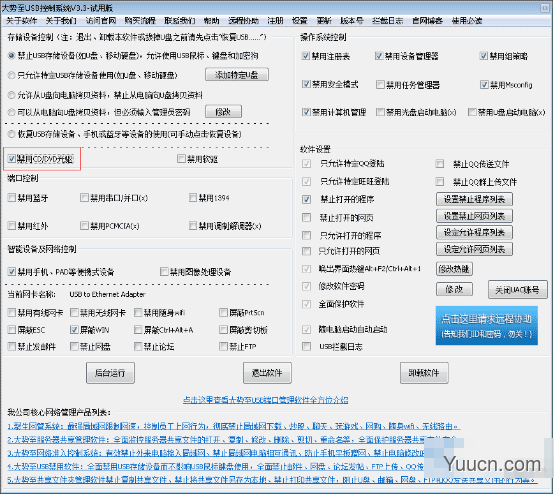The height and width of the screenshot is (494, 554).
Task: Open the 拦截日志 menu
Action: [x=388, y=20]
